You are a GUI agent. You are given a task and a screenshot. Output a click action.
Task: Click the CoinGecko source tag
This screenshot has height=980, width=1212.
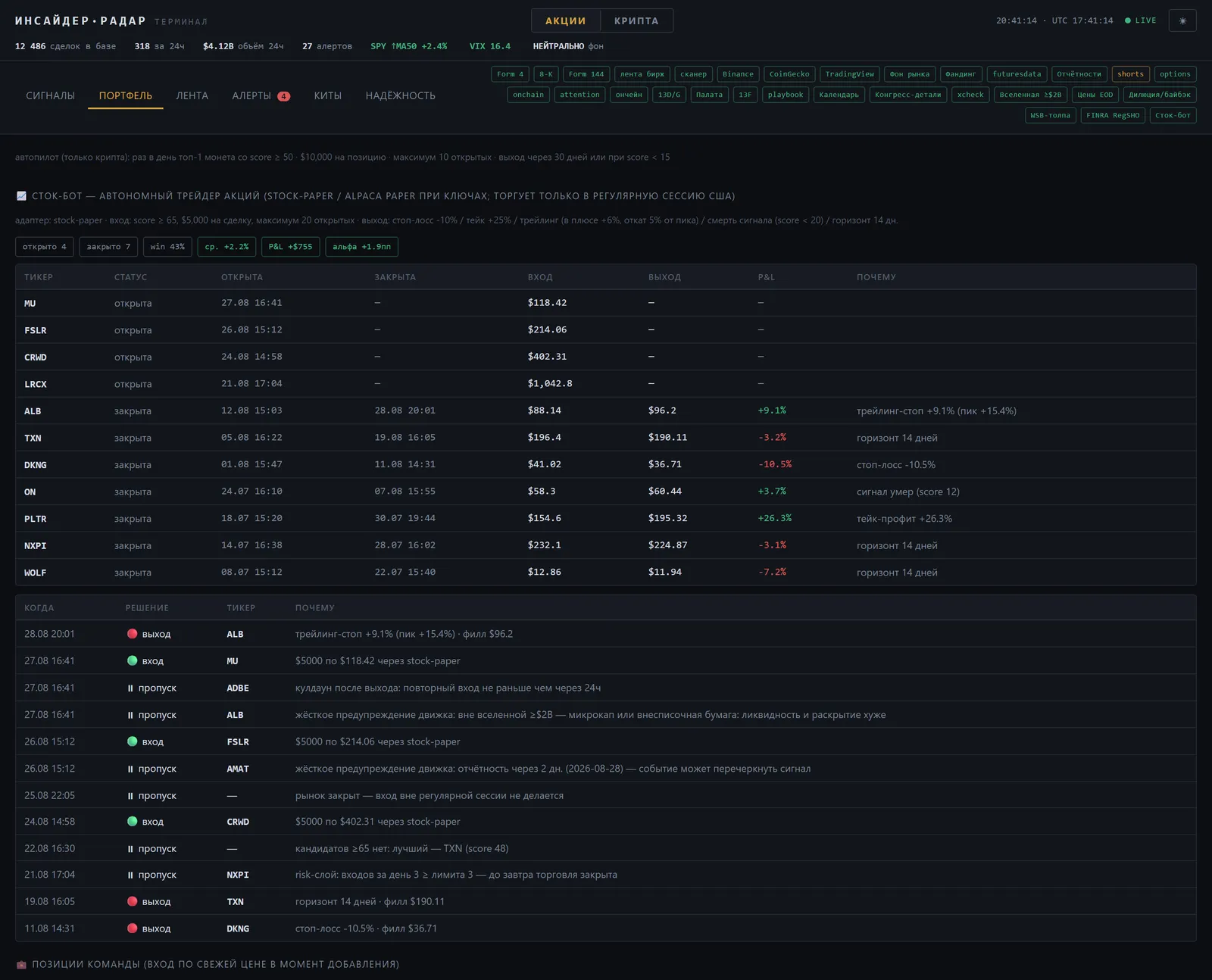coord(789,74)
